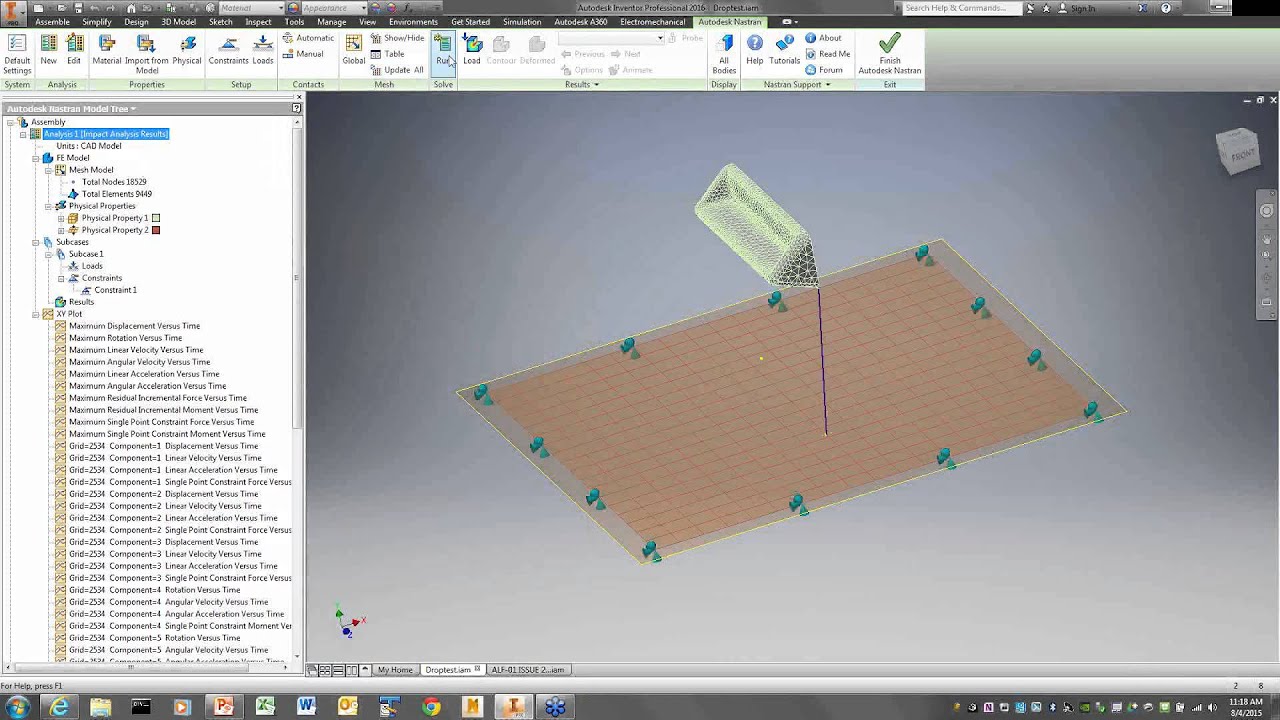Viewport: 1280px width, 720px height.
Task: Select Manual contacts option
Action: (302, 54)
